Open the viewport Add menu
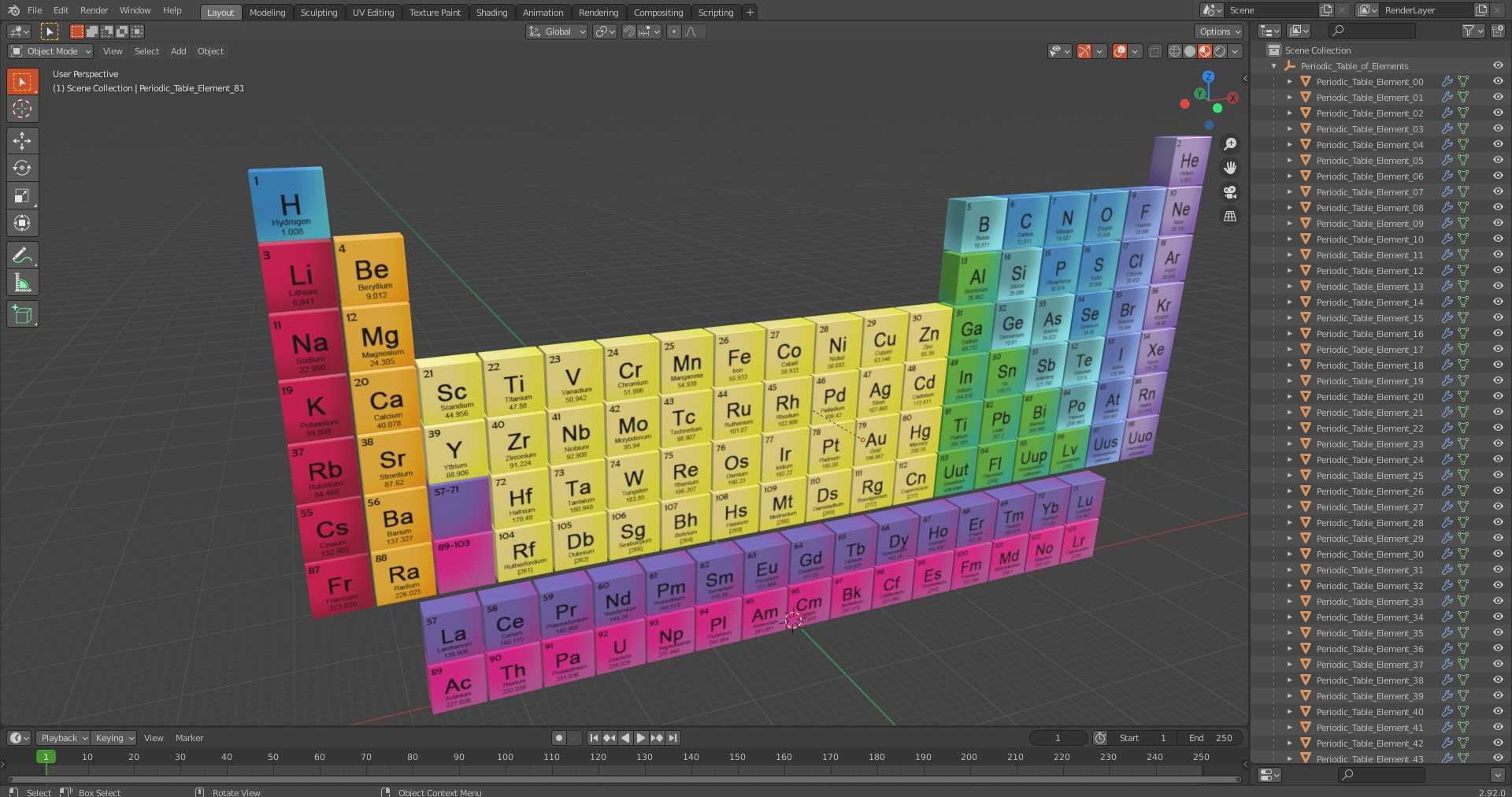This screenshot has height=797, width=1512. [x=179, y=51]
